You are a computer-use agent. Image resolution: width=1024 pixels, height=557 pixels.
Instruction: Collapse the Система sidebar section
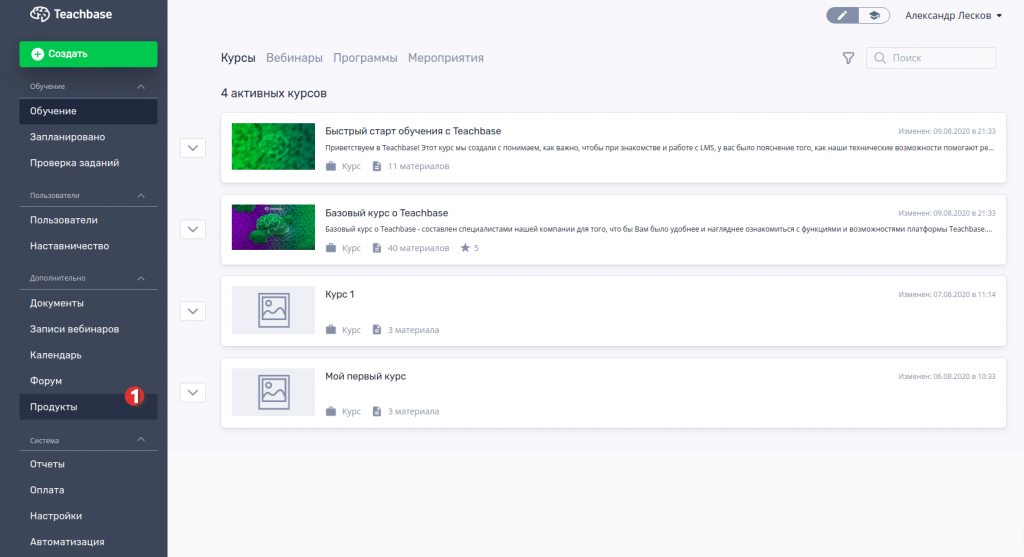click(140, 439)
